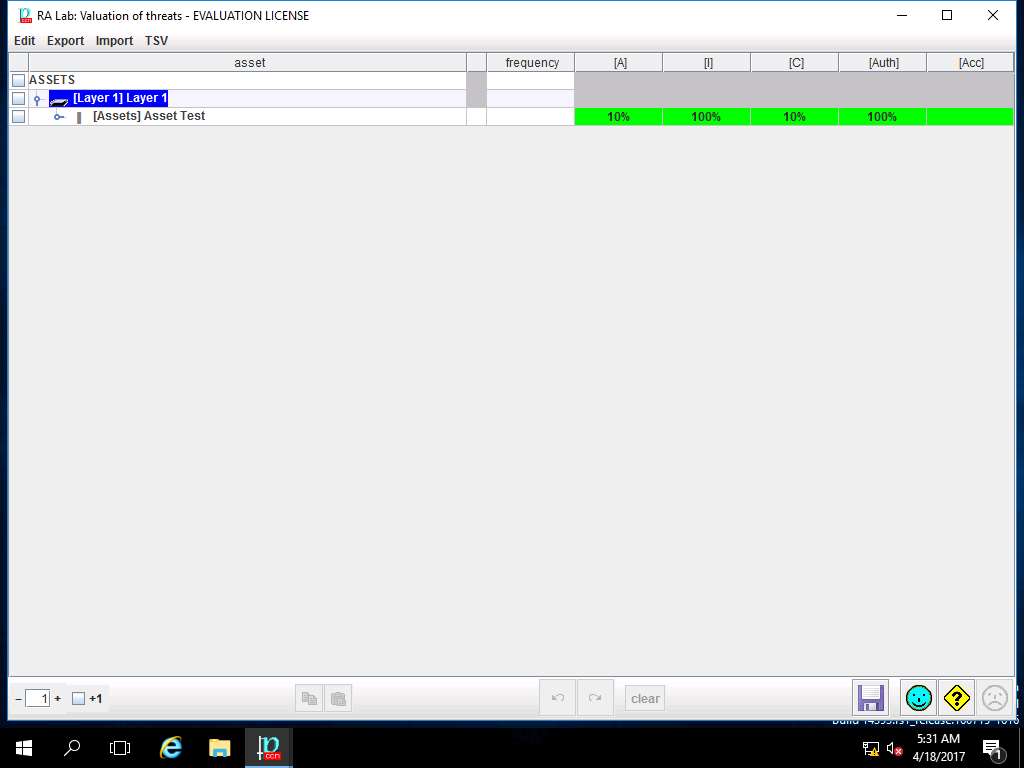Click the Asset Test asset icon
This screenshot has width=1024, height=768.
point(79,118)
